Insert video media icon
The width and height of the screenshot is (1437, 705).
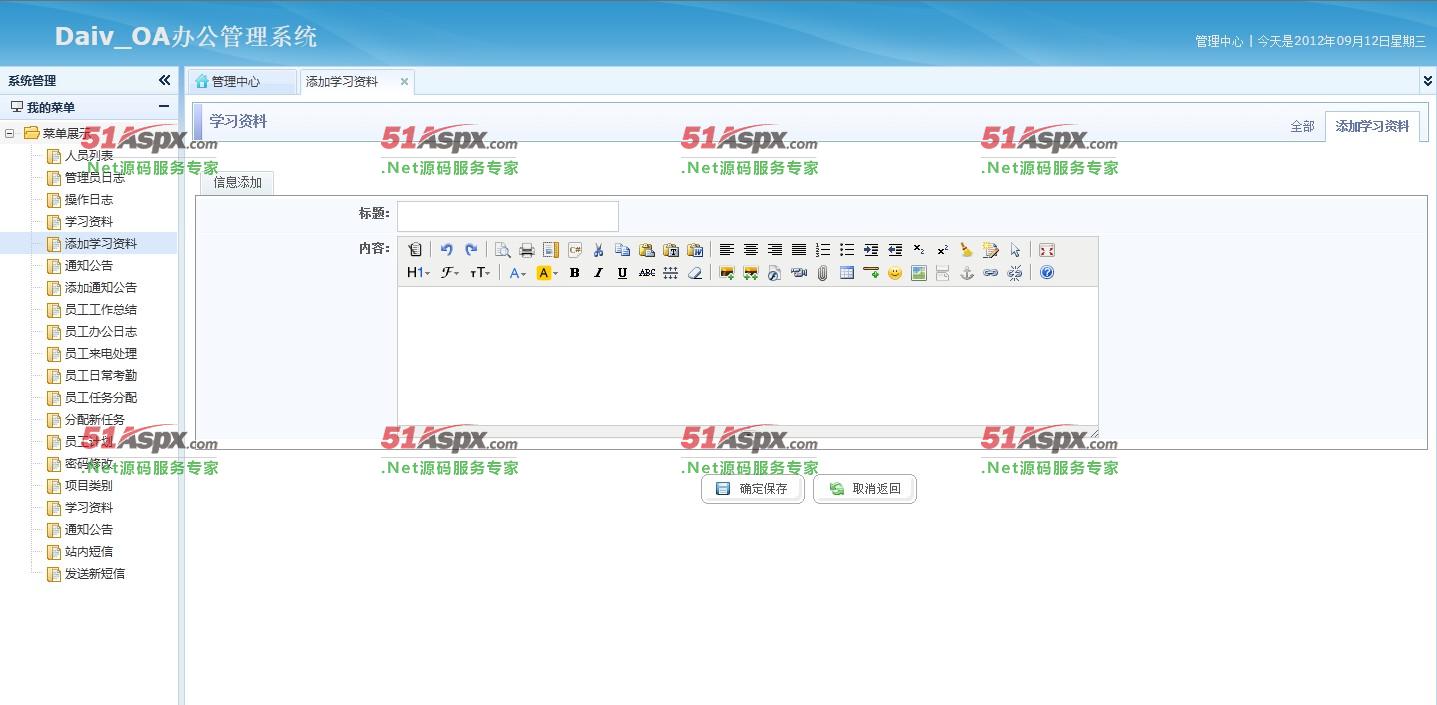(799, 273)
